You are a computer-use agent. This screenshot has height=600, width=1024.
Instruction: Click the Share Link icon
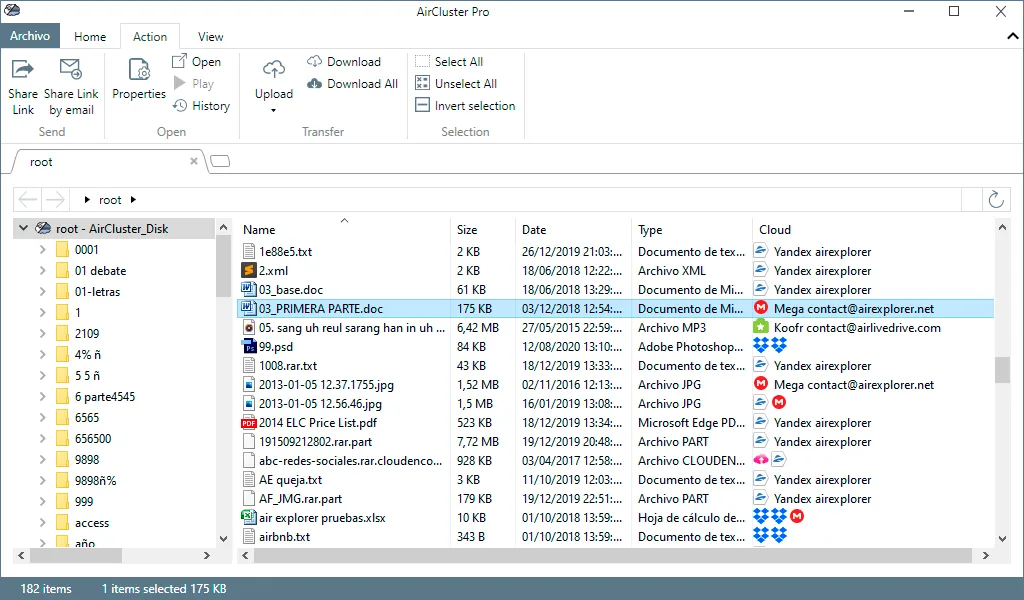[x=23, y=69]
